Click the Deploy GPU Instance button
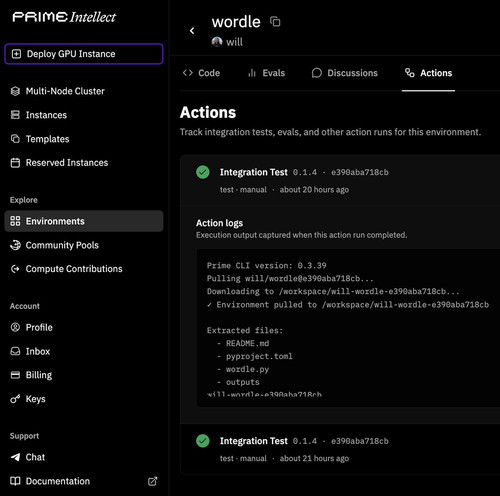The width and height of the screenshot is (500, 496). pos(84,54)
